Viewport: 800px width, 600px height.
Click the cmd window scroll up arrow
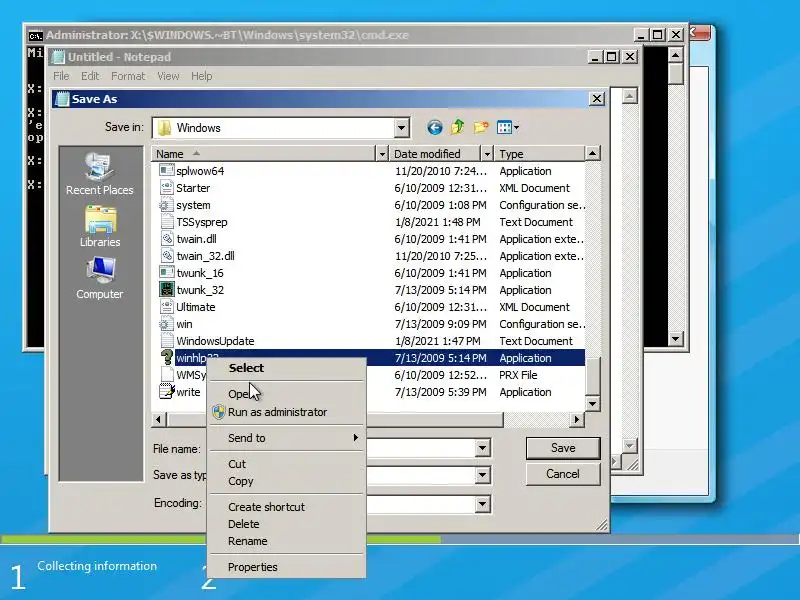pyautogui.click(x=676, y=55)
